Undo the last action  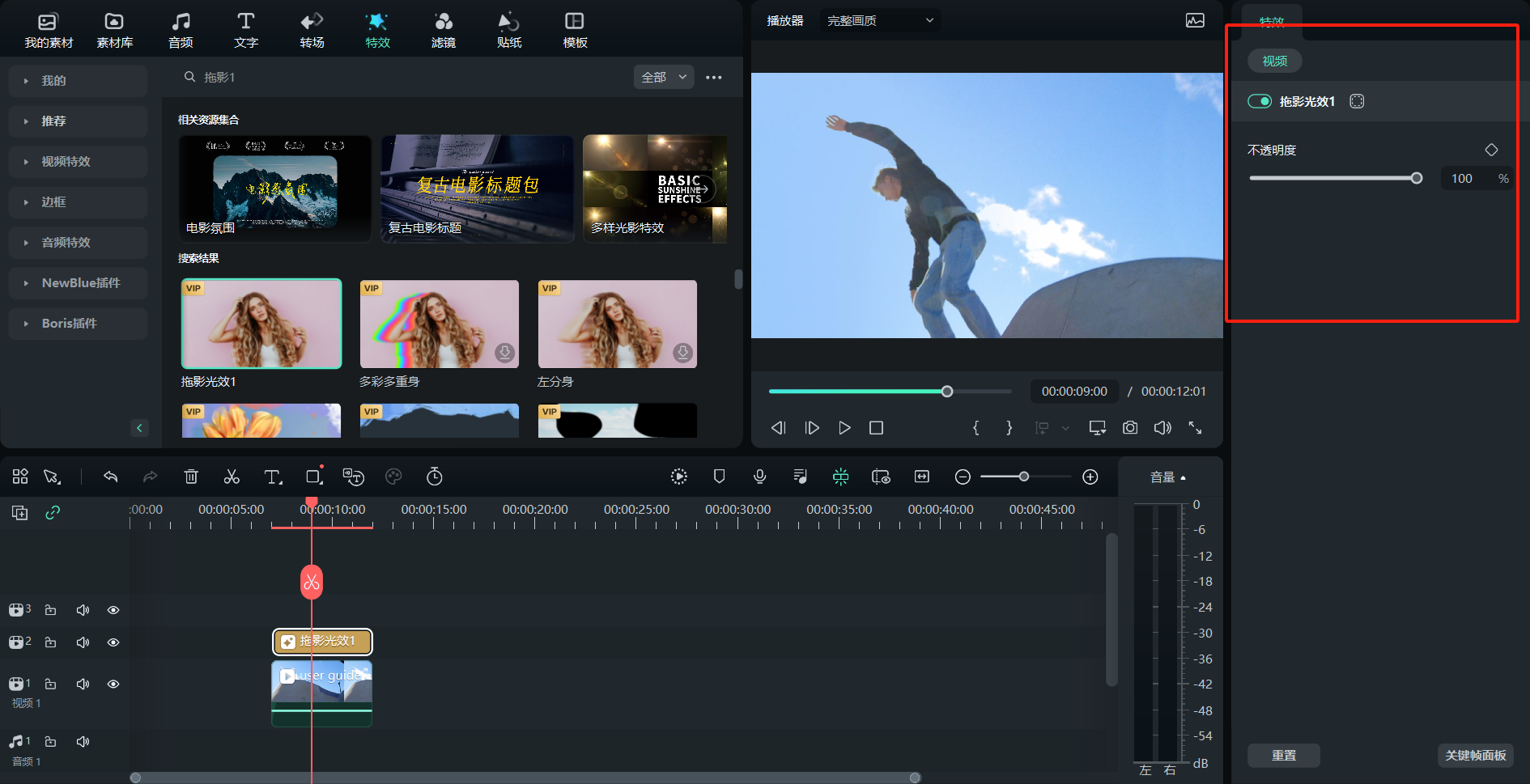(x=111, y=477)
